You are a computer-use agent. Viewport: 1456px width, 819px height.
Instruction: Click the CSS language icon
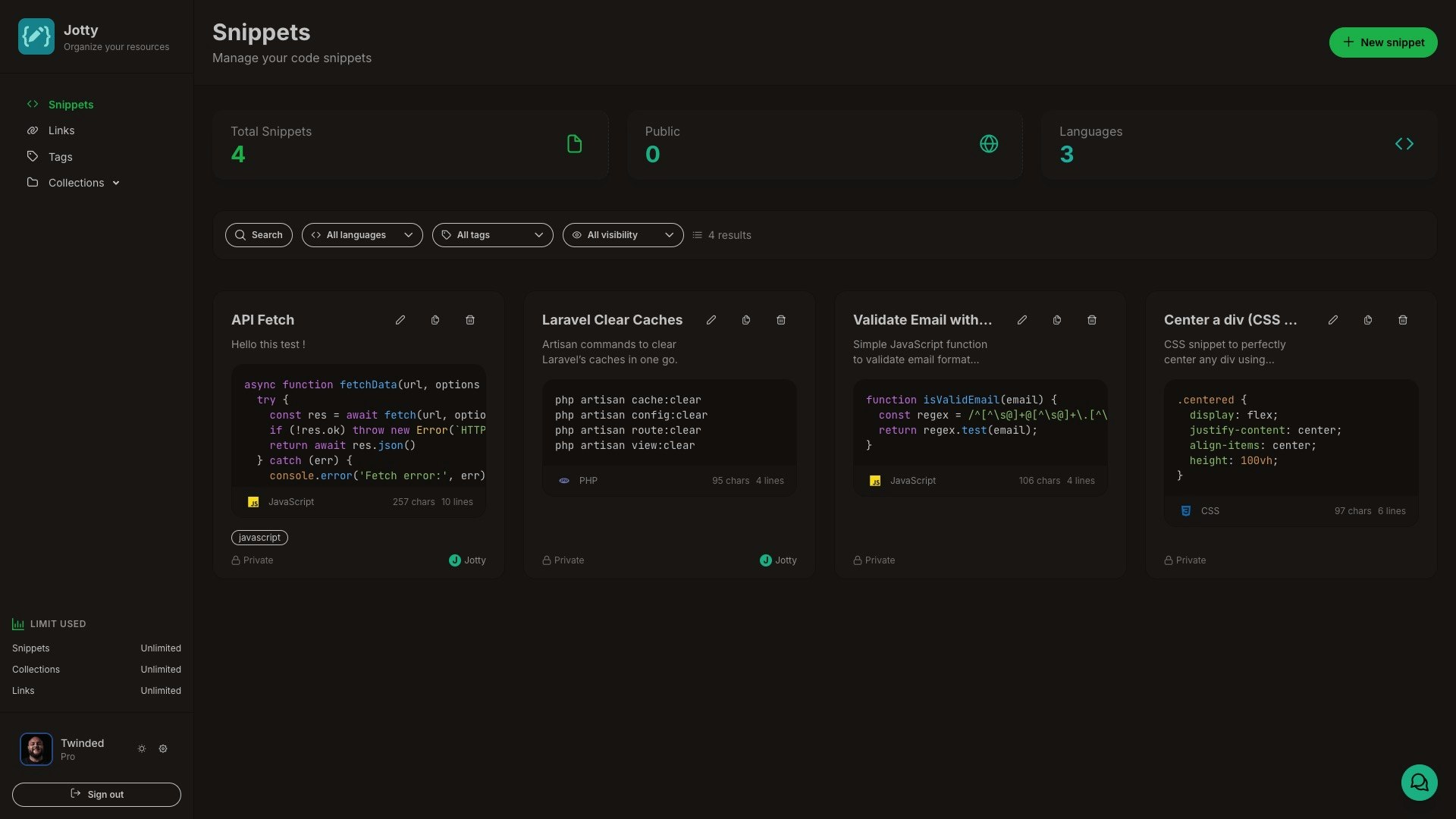point(1186,511)
